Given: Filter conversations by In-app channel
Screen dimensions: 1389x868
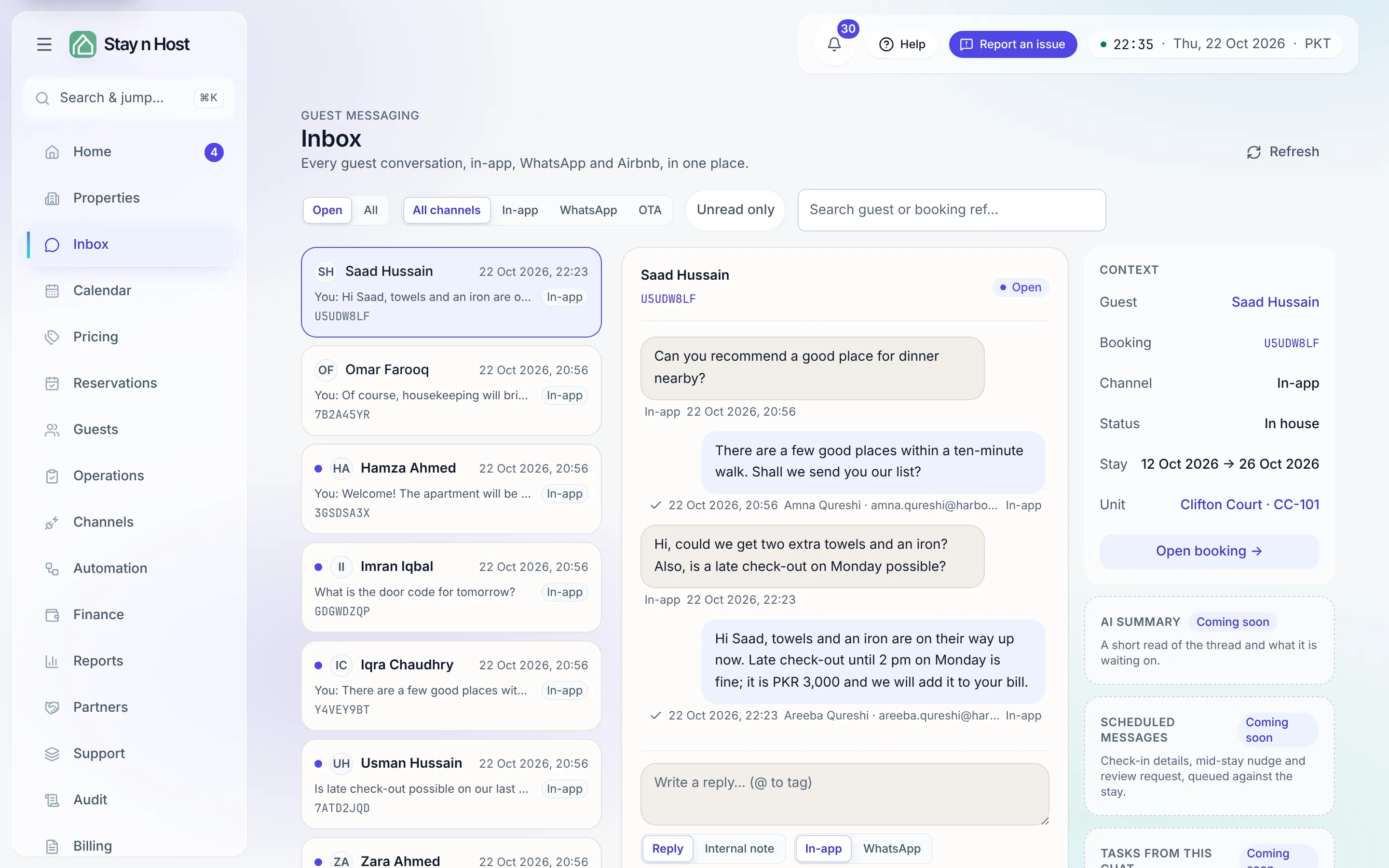Looking at the screenshot, I should pos(520,210).
